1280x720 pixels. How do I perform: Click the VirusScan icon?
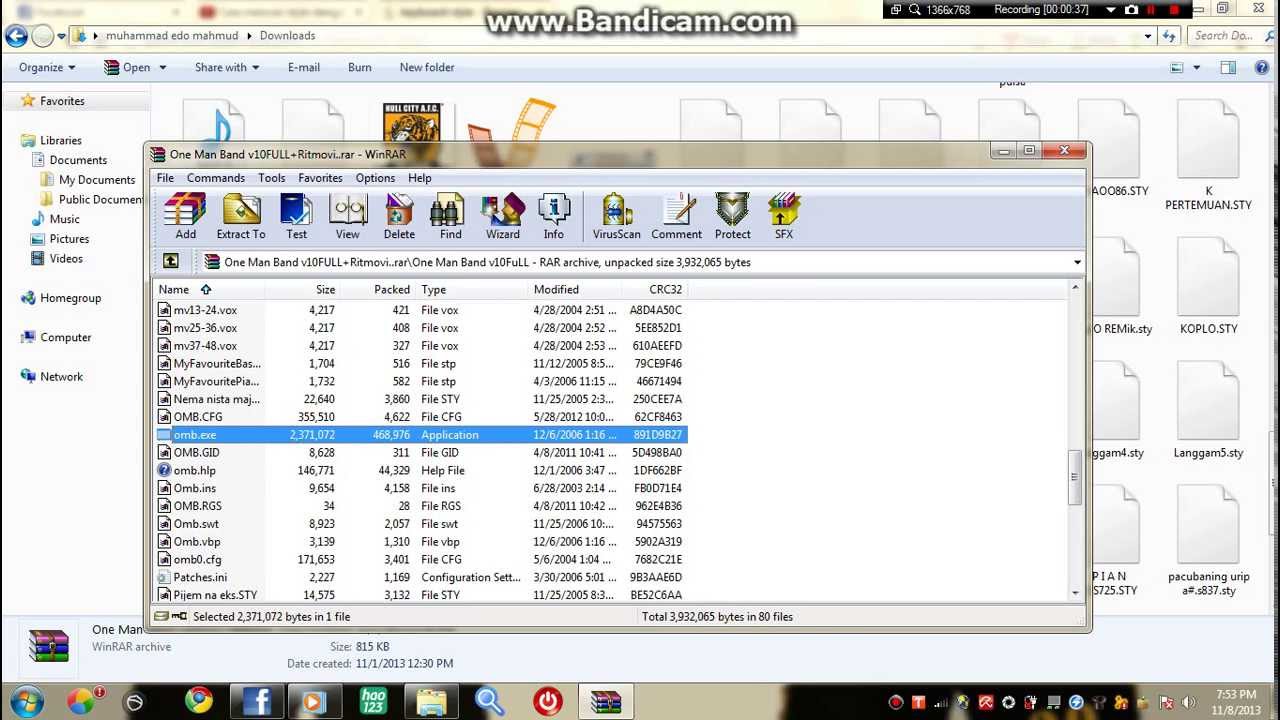[x=616, y=217]
